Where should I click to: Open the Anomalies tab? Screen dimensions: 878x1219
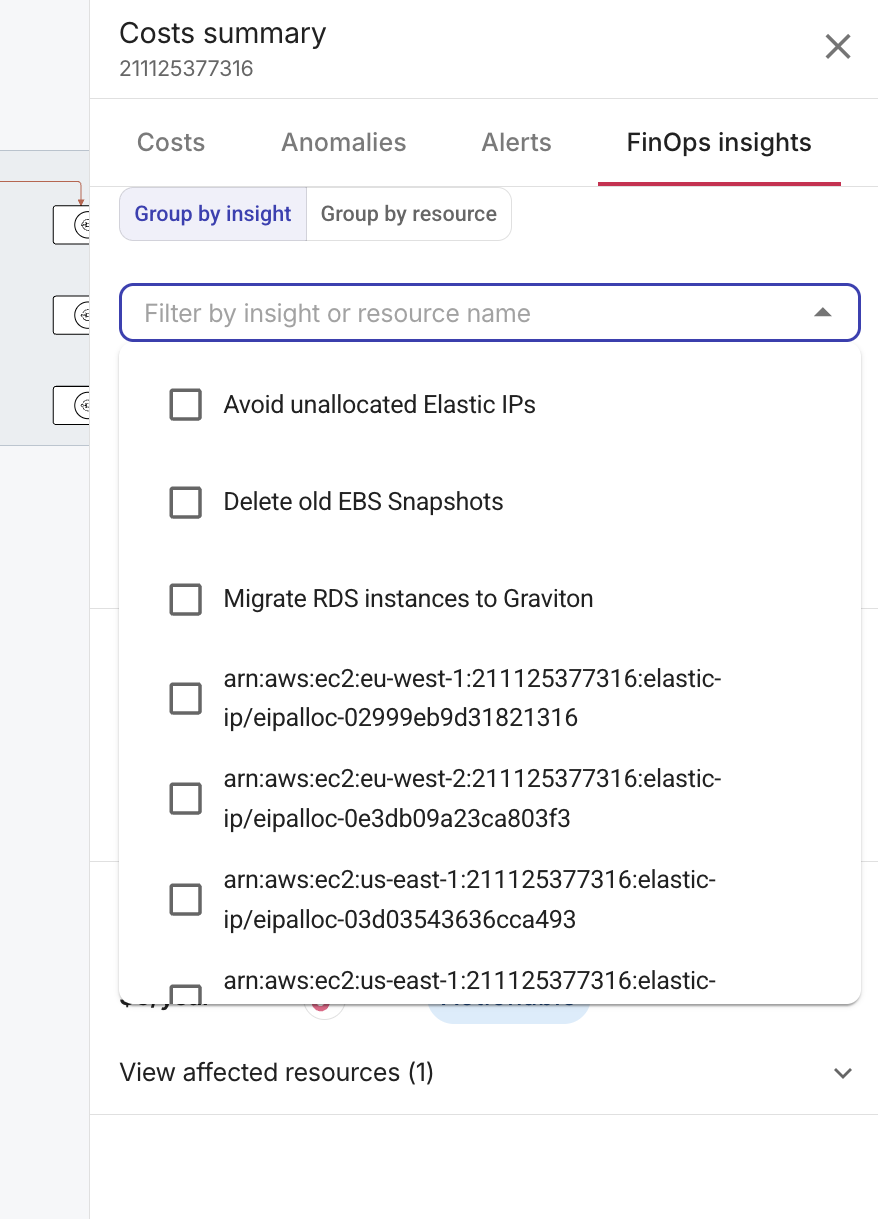(x=344, y=143)
